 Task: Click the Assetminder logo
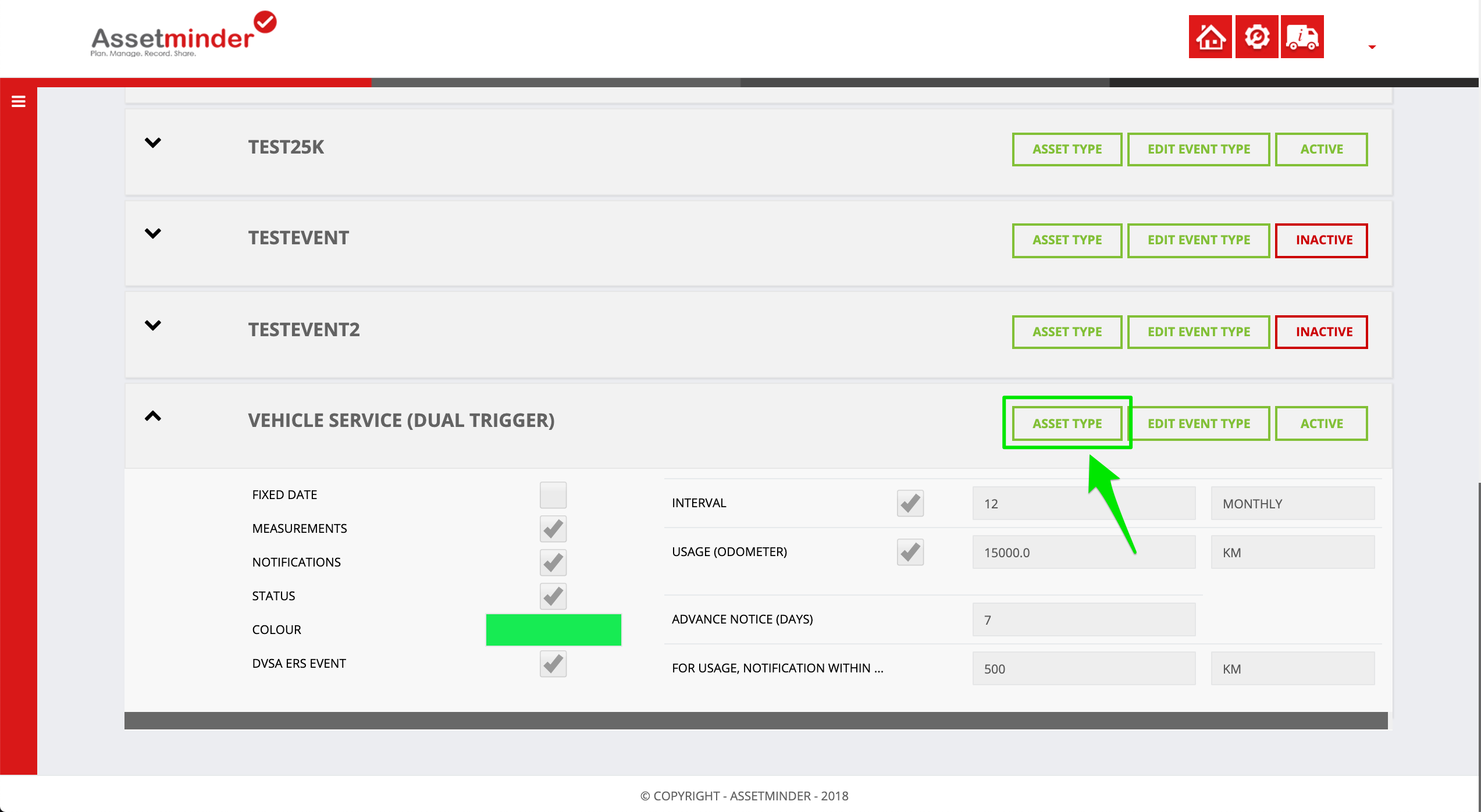183,35
